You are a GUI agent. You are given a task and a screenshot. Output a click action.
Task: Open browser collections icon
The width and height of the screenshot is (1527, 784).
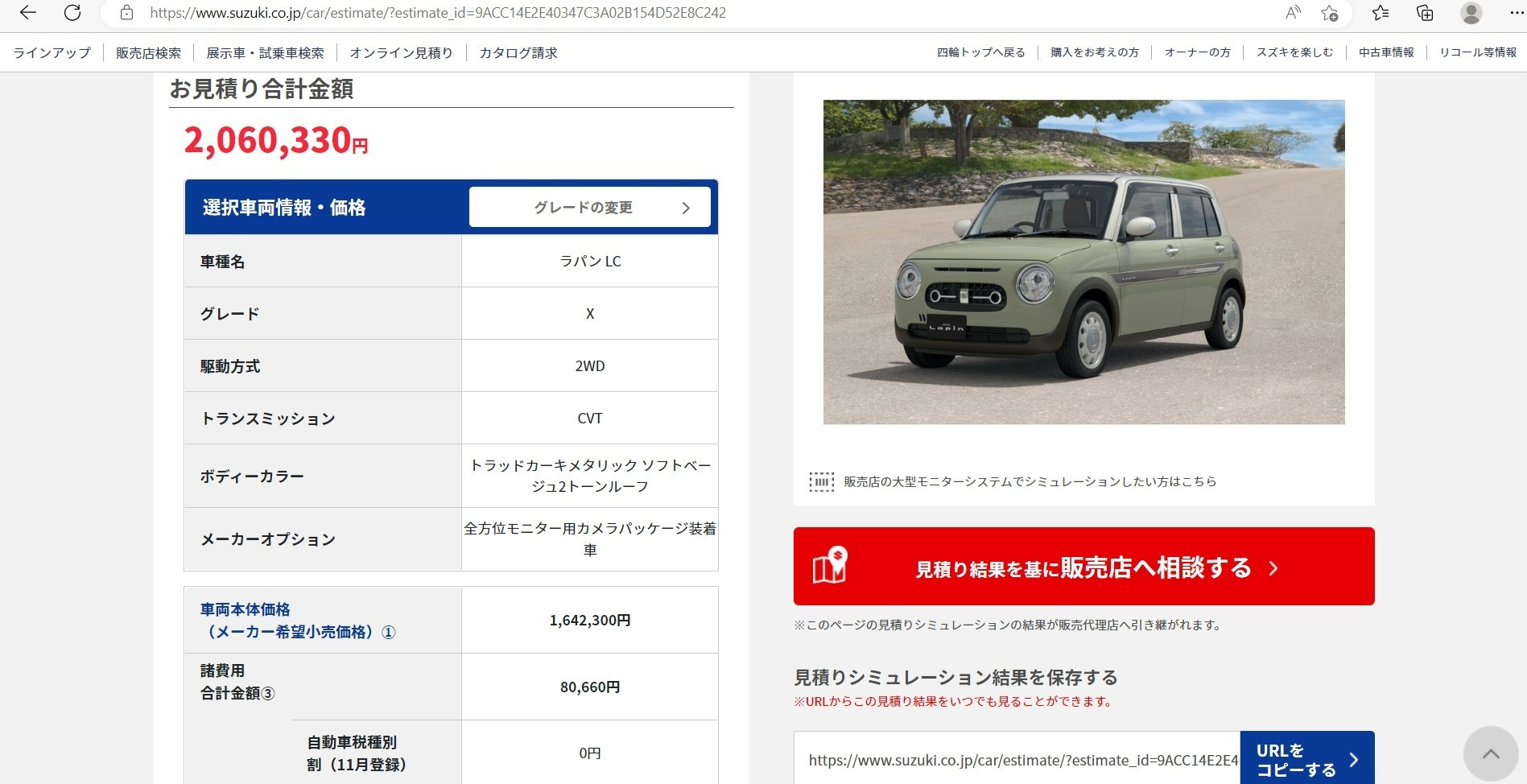1425,13
